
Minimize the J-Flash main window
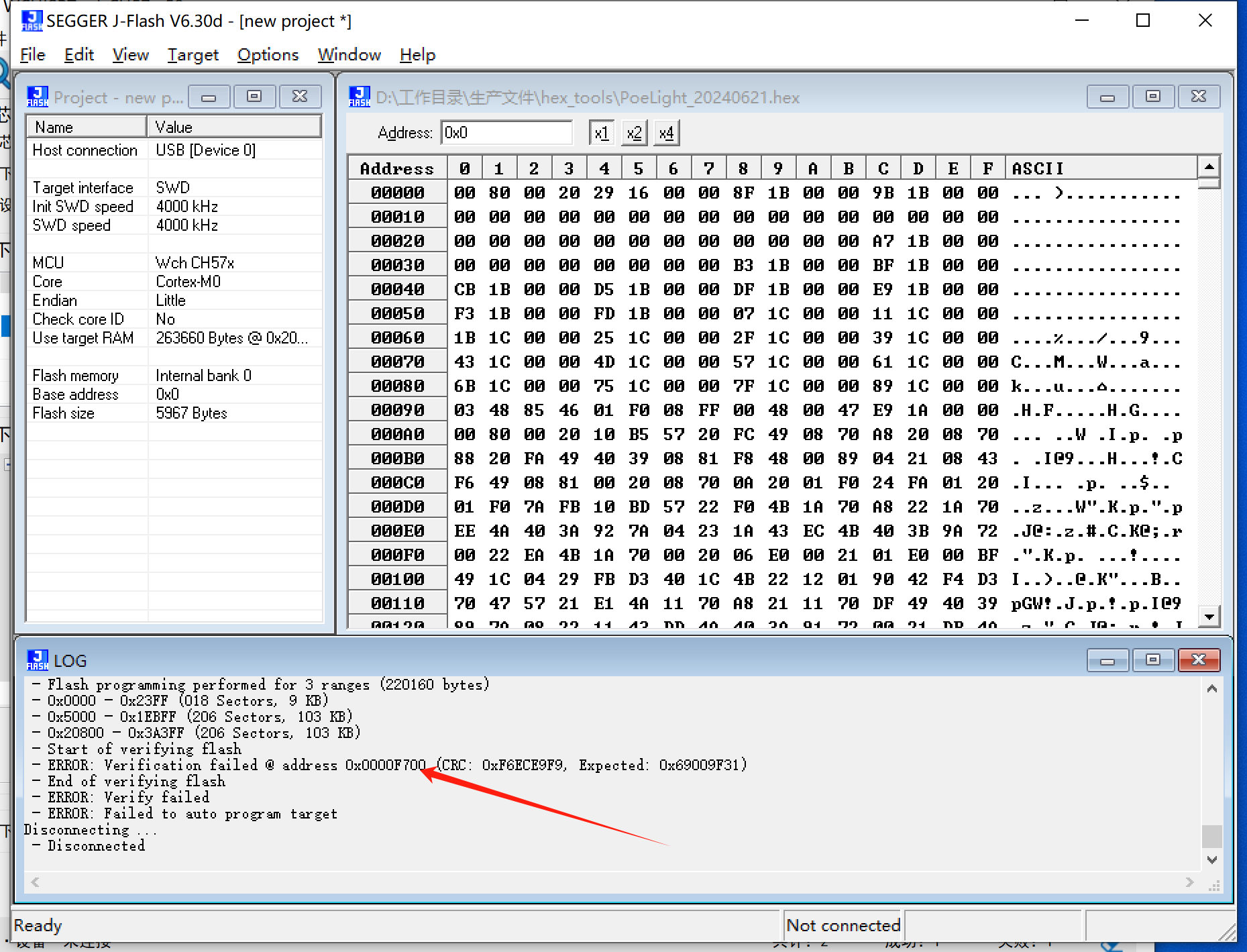pyautogui.click(x=1081, y=21)
